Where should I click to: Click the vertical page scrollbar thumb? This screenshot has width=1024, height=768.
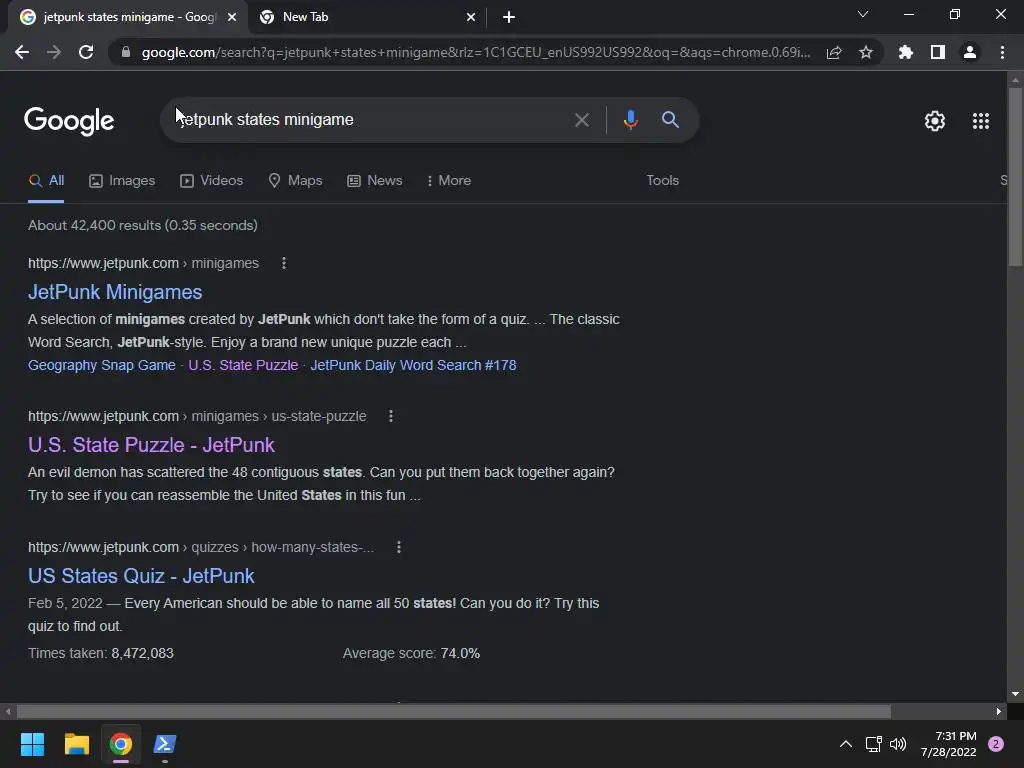(1015, 176)
